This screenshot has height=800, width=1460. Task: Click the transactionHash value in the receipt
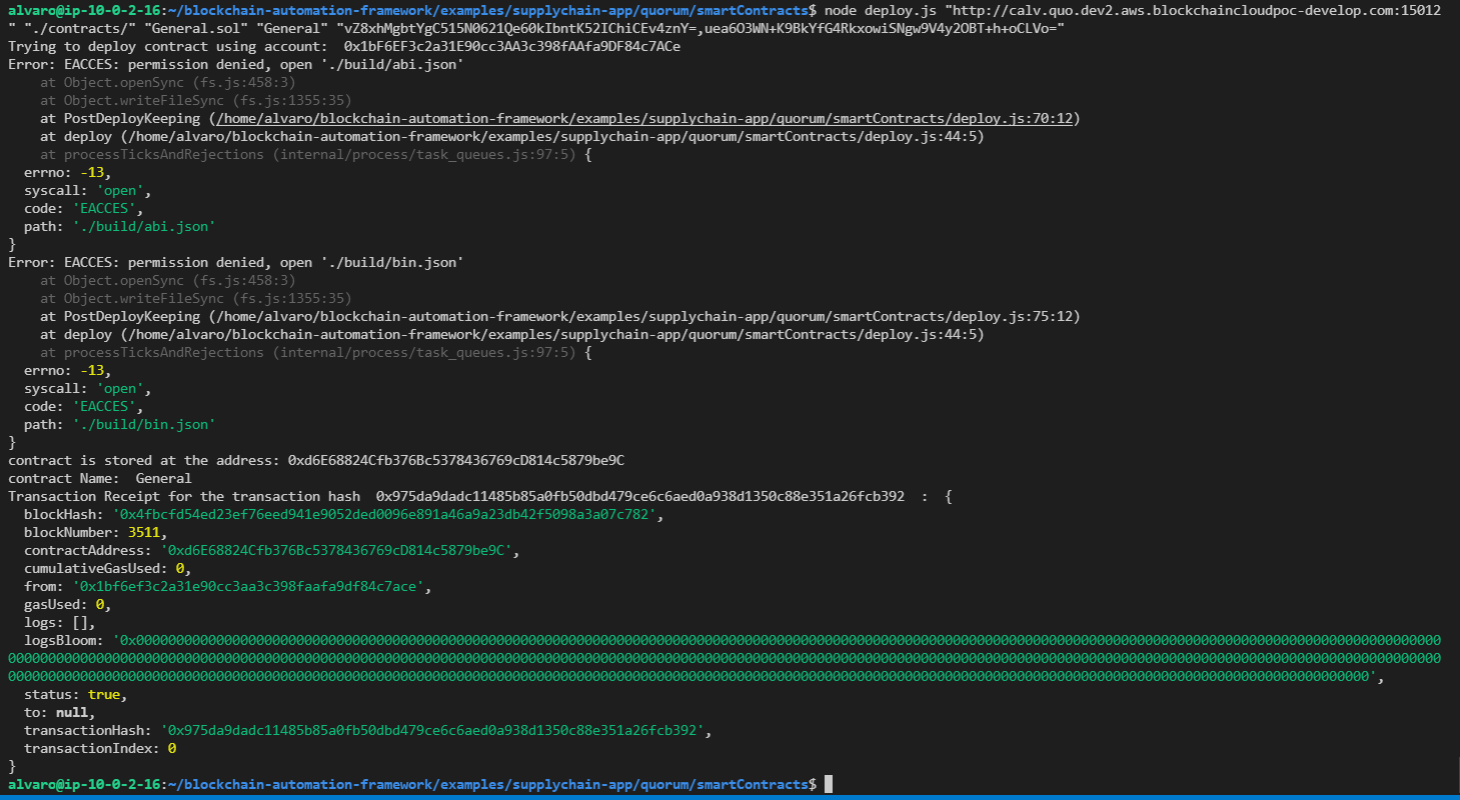[433, 730]
